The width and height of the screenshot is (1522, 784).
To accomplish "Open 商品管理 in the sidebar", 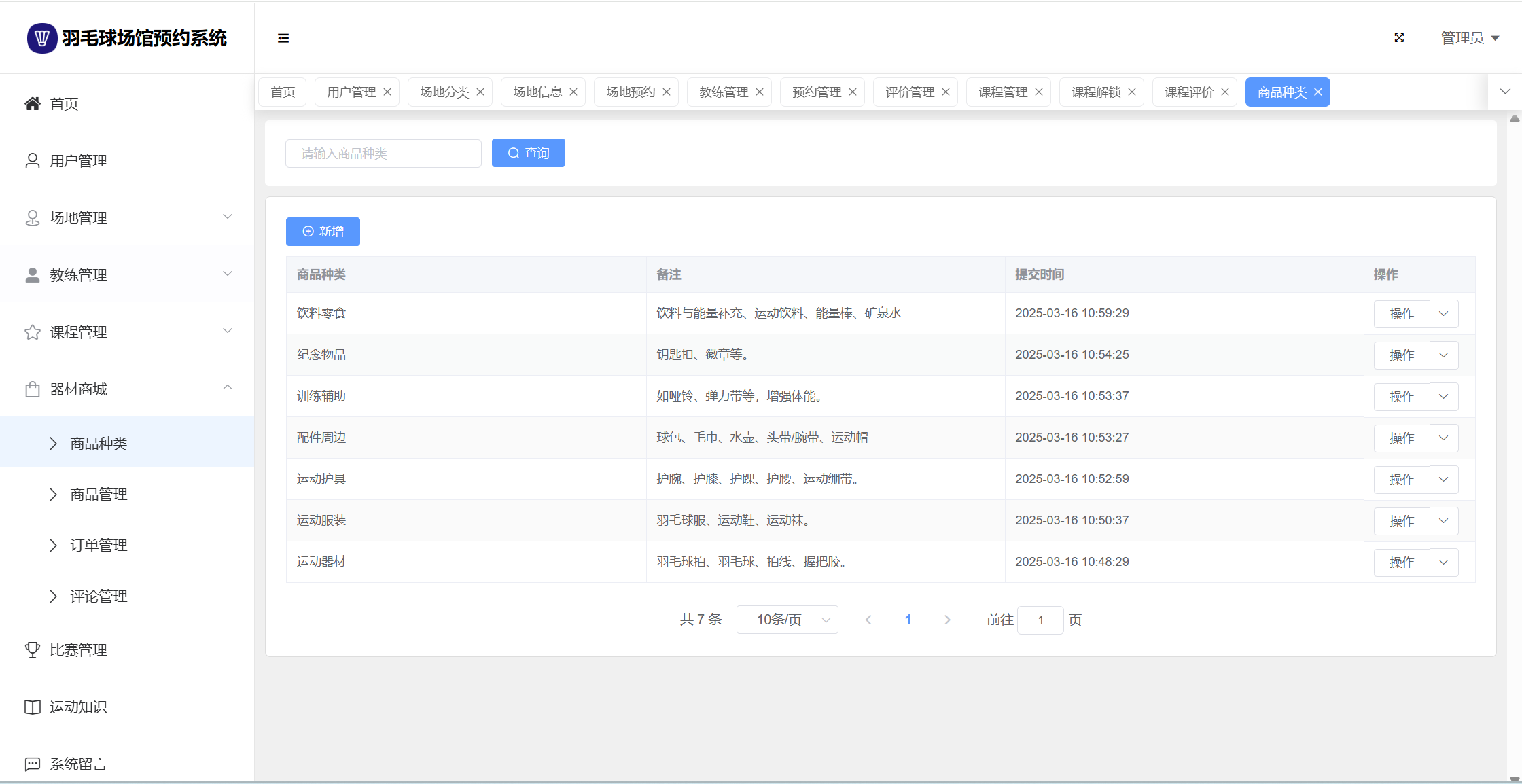I will [x=99, y=495].
